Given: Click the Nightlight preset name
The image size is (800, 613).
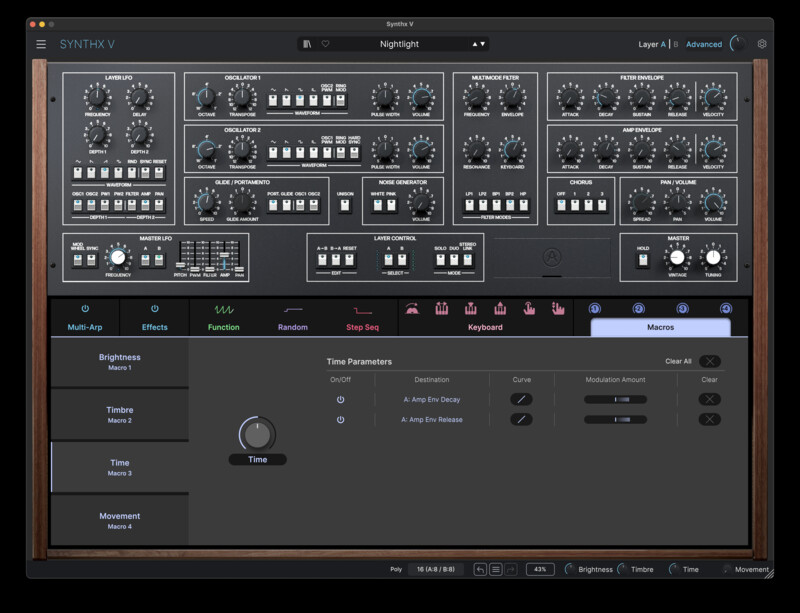Looking at the screenshot, I should [x=399, y=44].
